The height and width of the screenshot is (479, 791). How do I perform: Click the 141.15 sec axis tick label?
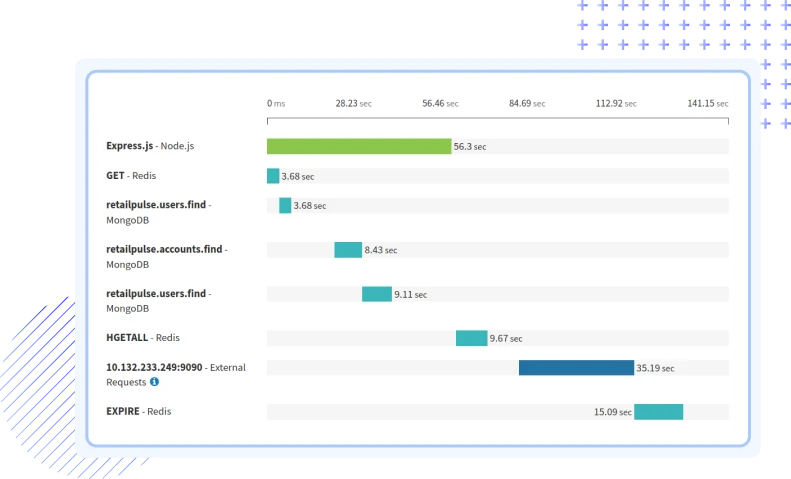pyautogui.click(x=708, y=103)
